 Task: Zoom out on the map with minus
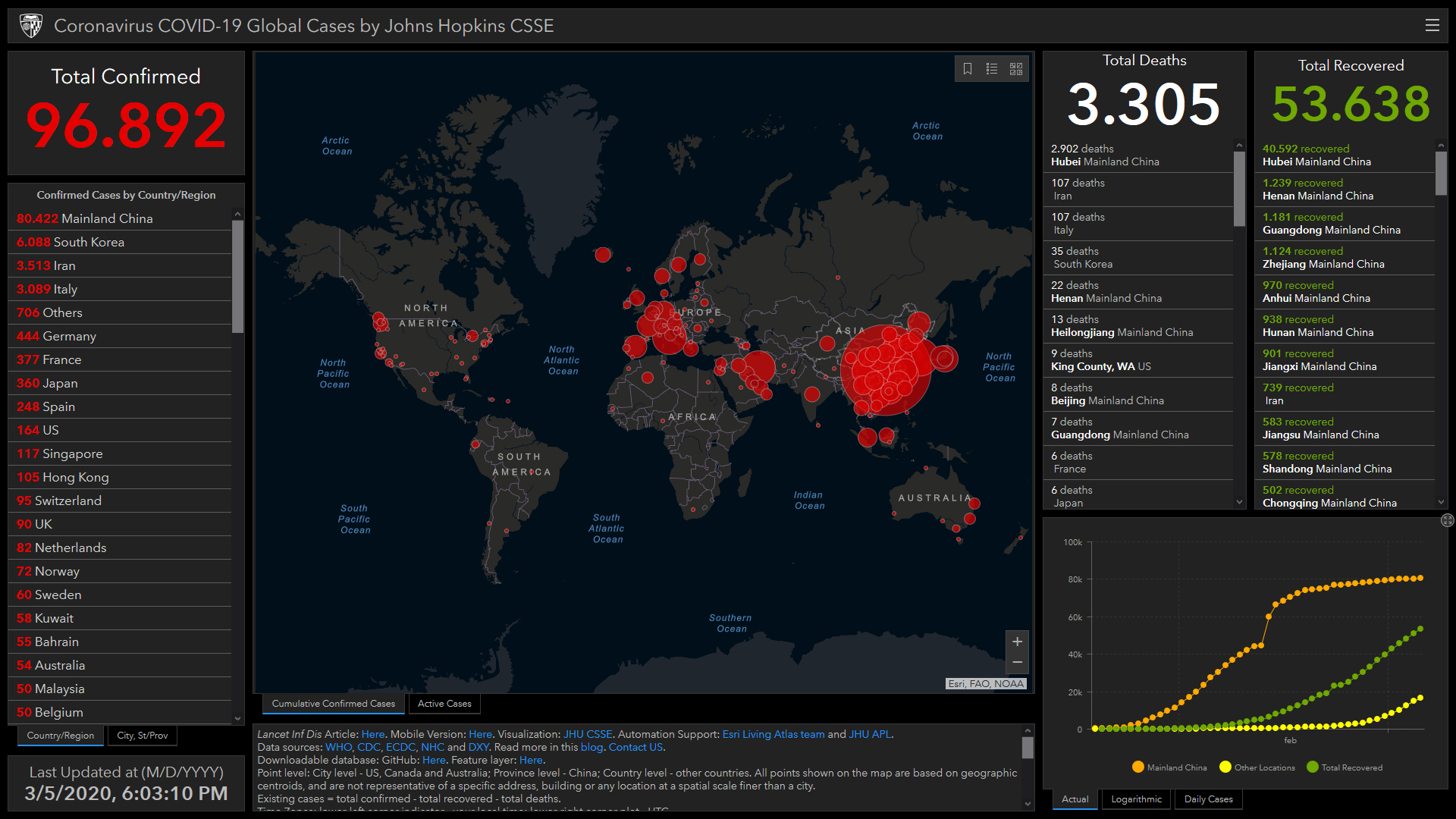(x=1017, y=663)
